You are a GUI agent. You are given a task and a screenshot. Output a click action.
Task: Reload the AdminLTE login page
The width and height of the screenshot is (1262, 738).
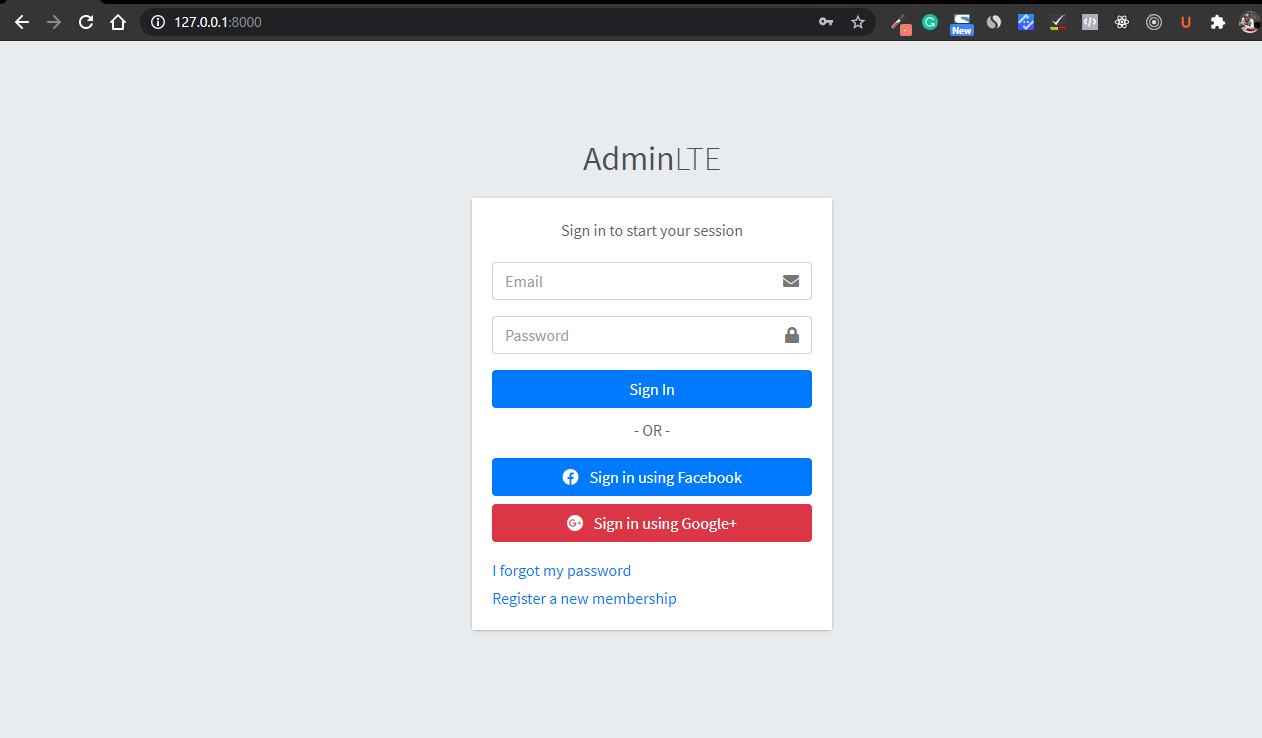pos(85,20)
